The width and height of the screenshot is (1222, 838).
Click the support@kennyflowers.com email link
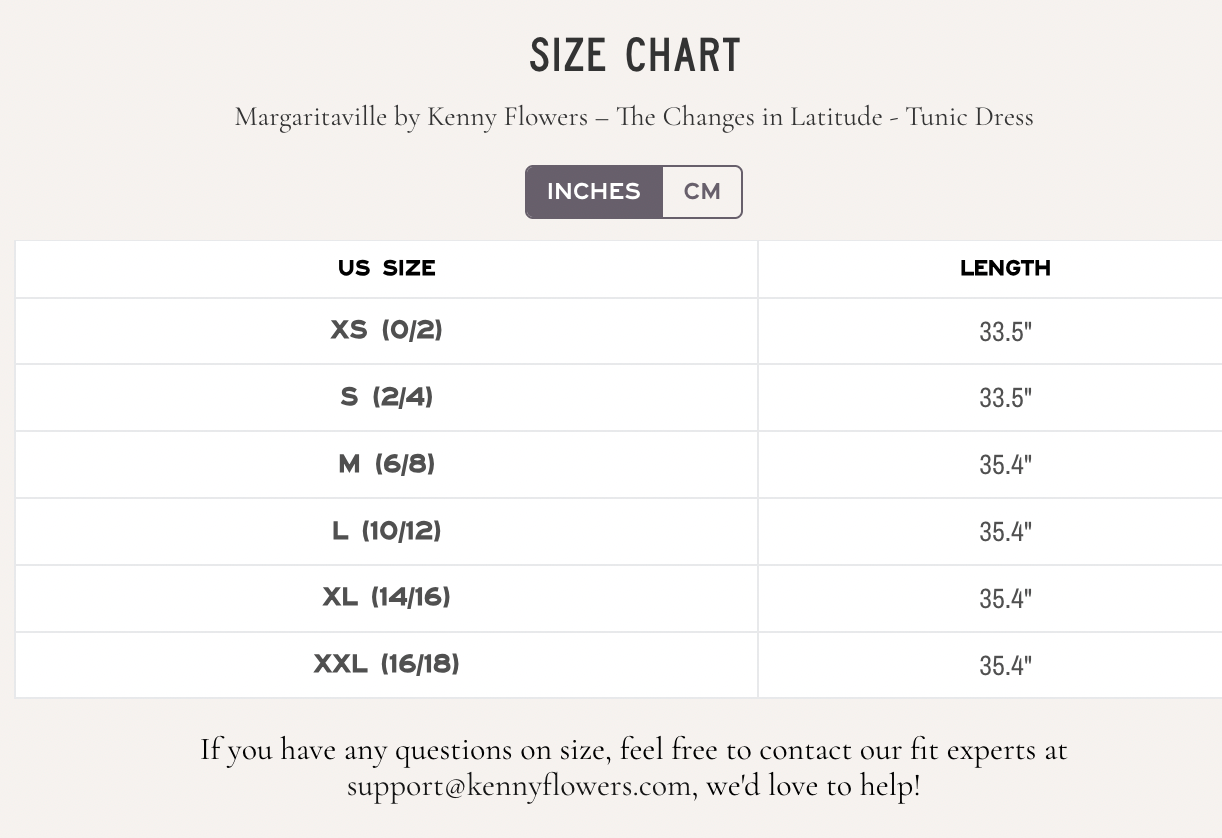click(x=520, y=786)
